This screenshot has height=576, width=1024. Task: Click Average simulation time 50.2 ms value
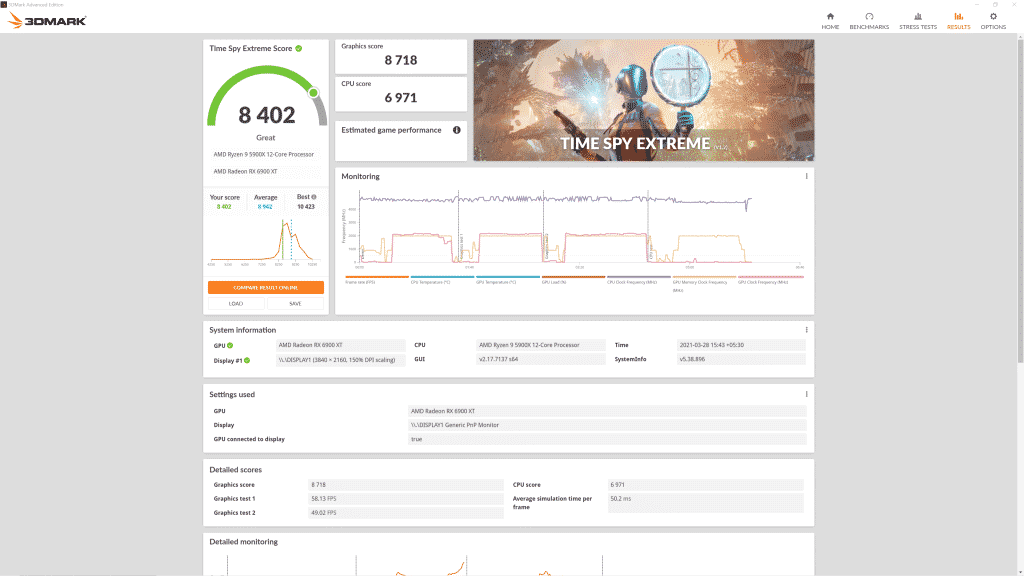[706, 503]
